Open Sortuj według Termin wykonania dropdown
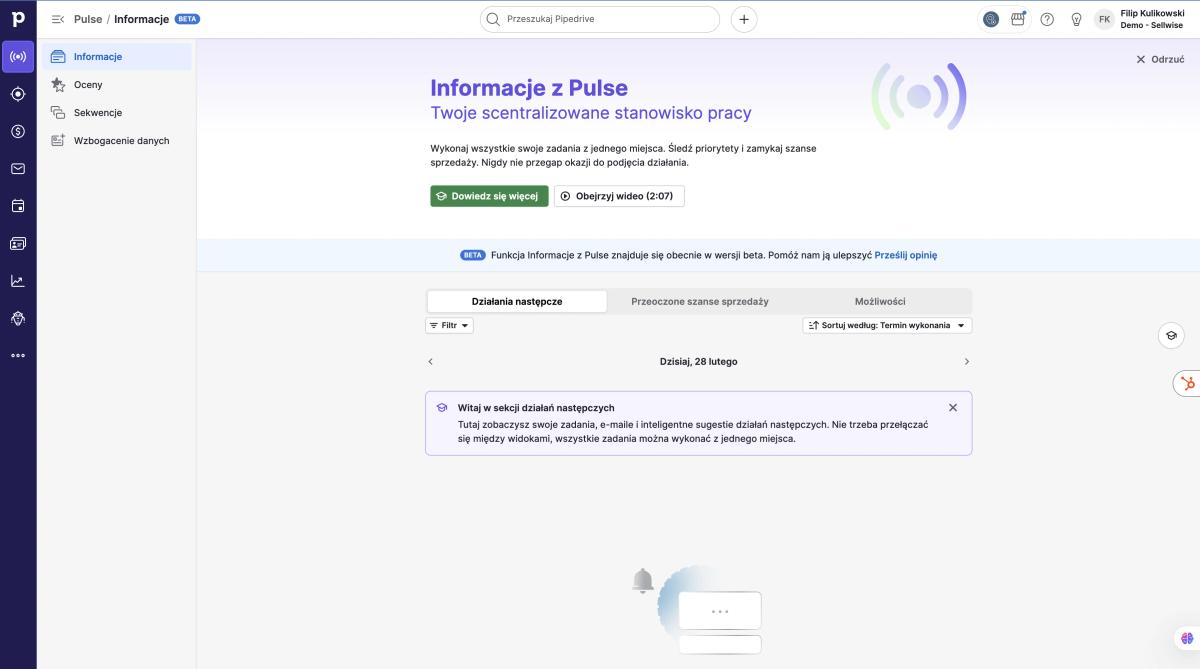Image resolution: width=1200 pixels, height=669 pixels. [x=887, y=325]
